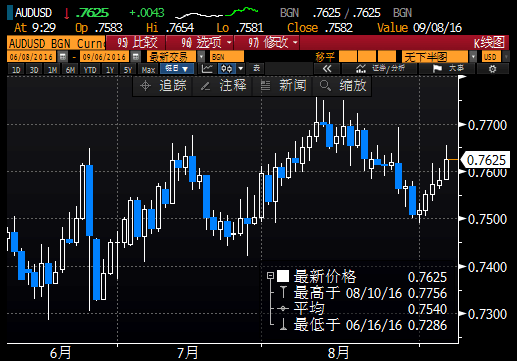Click the 7月 month axis label
Image resolution: width=517 pixels, height=361 pixels.
pos(188,353)
